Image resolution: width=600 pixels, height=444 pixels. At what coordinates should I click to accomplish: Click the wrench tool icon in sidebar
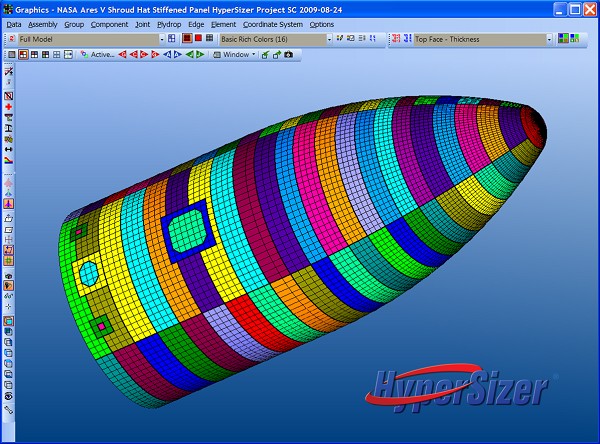tap(8, 410)
